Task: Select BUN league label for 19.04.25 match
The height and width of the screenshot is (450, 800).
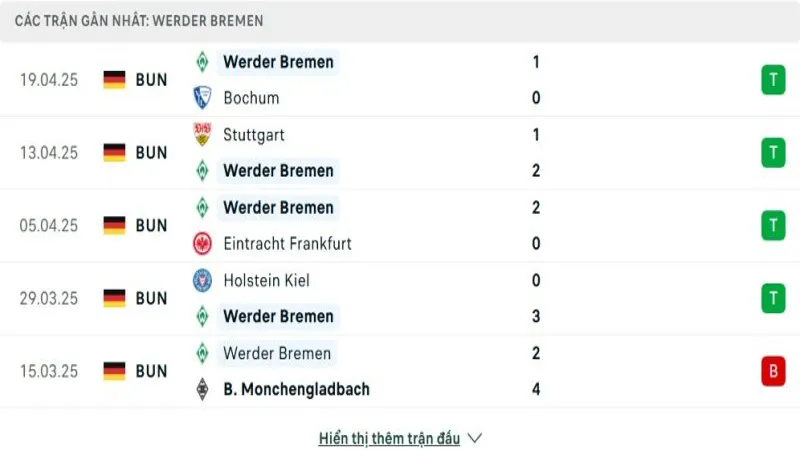Action: tap(151, 80)
